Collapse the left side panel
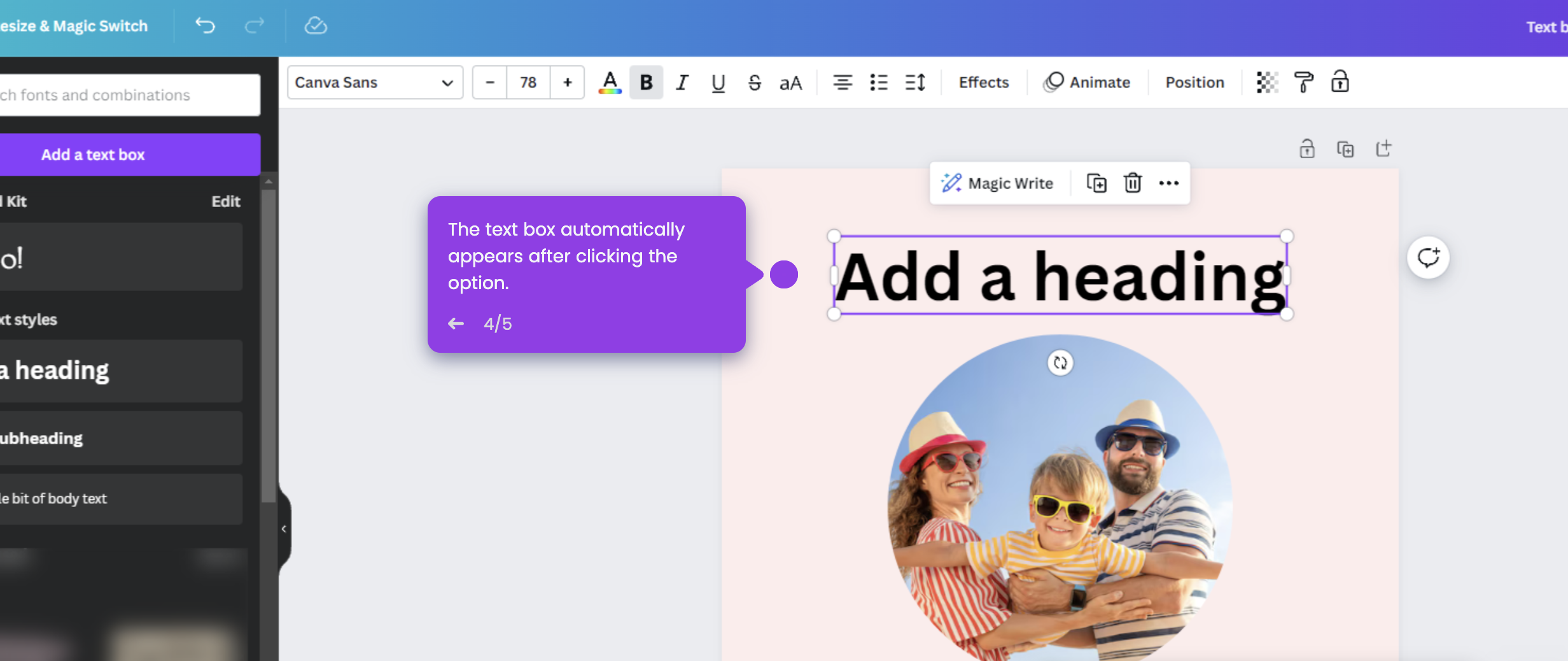This screenshot has height=661, width=1568. [x=284, y=528]
